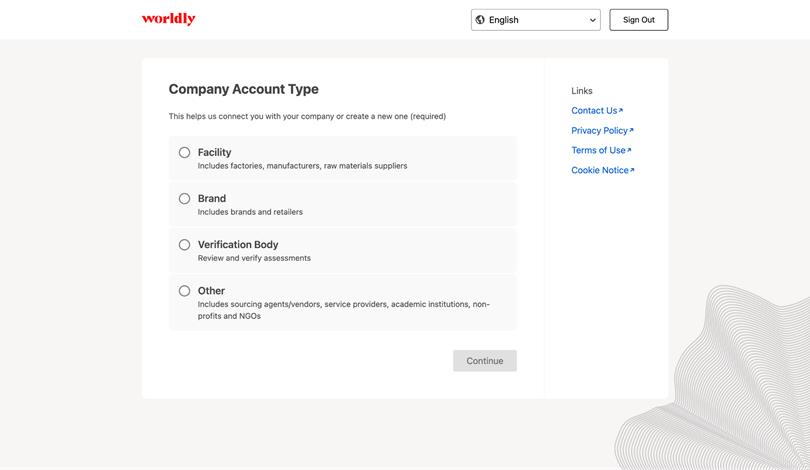The width and height of the screenshot is (810, 470).
Task: Expand language list via chevron arrow
Action: [593, 20]
